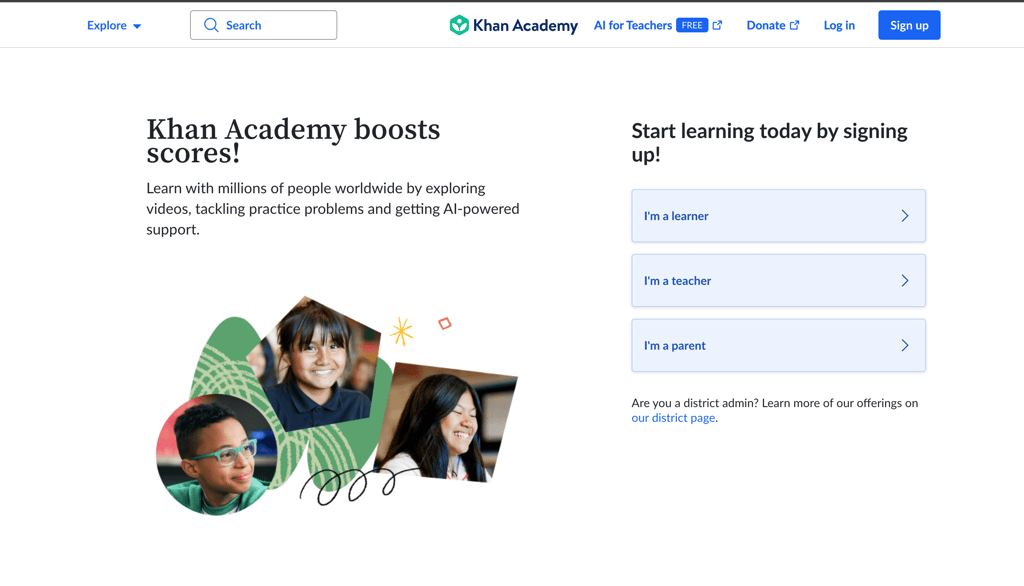
Task: Click the chevron arrow on the parent card
Action: coord(905,345)
